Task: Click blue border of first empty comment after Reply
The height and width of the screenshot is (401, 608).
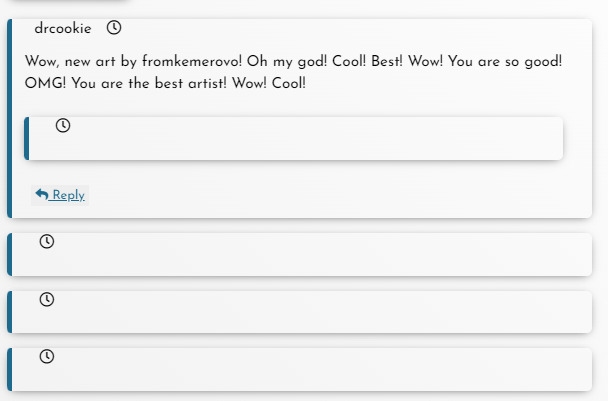Action: [x=10, y=254]
